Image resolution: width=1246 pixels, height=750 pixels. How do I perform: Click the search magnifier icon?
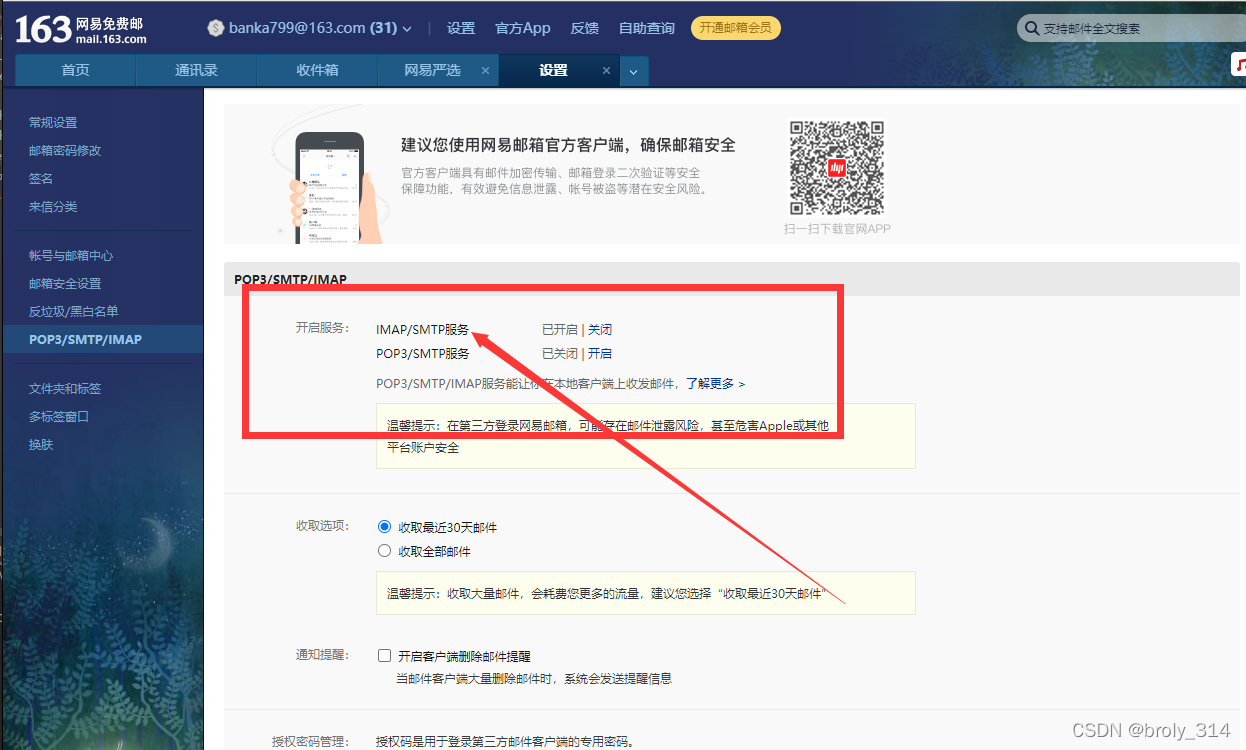(1031, 29)
